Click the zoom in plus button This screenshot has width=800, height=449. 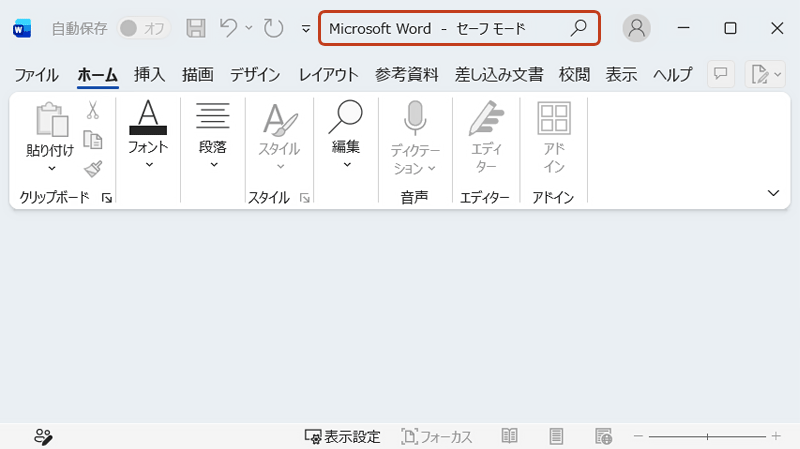(776, 436)
